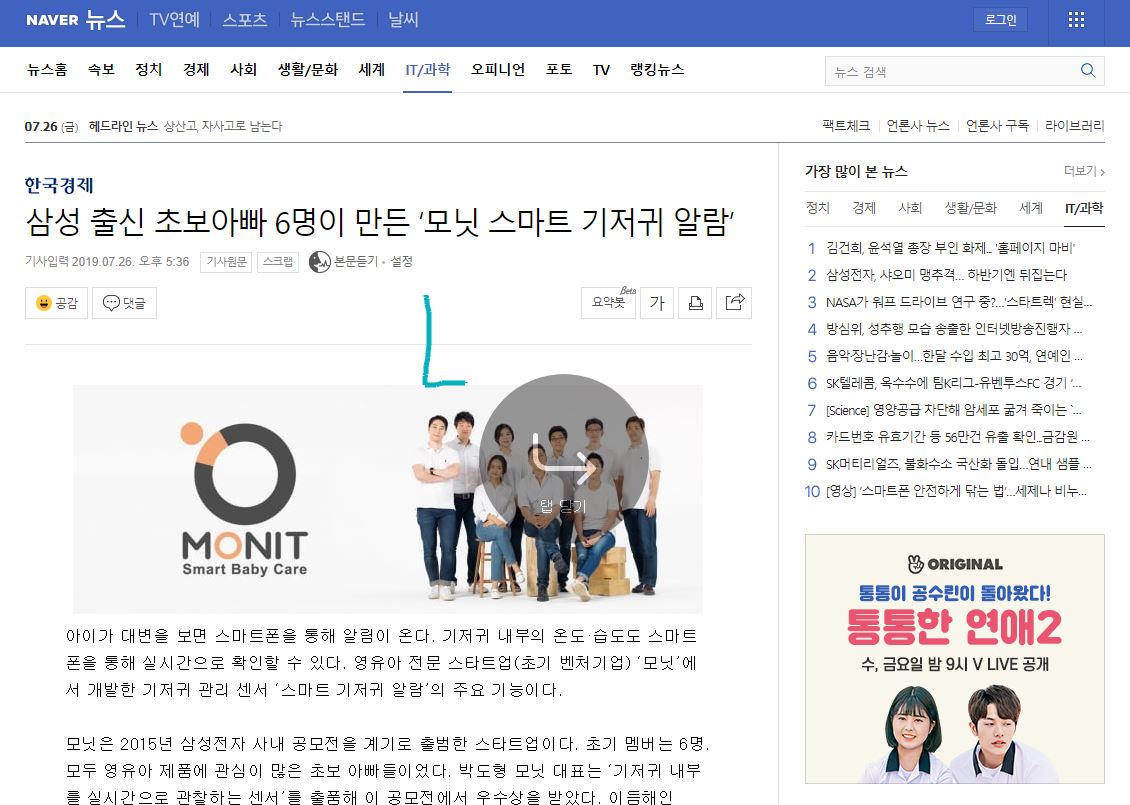Click the 뉴스 logo link
Viewport: 1130px width, 805px height.
coord(105,19)
